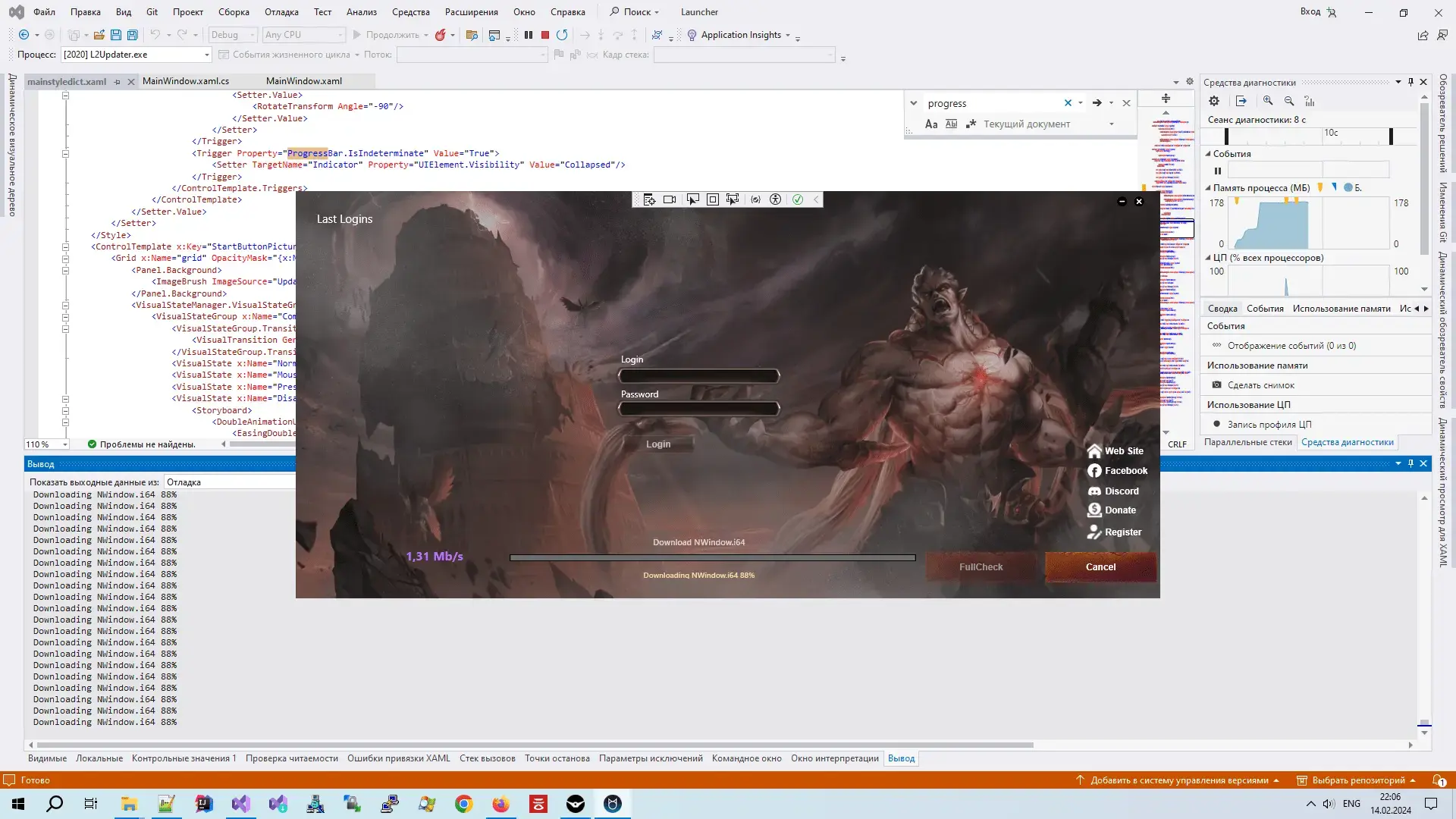This screenshot has width=1456, height=819.
Task: Collapse the События diagnostics section
Action: pyautogui.click(x=1208, y=154)
